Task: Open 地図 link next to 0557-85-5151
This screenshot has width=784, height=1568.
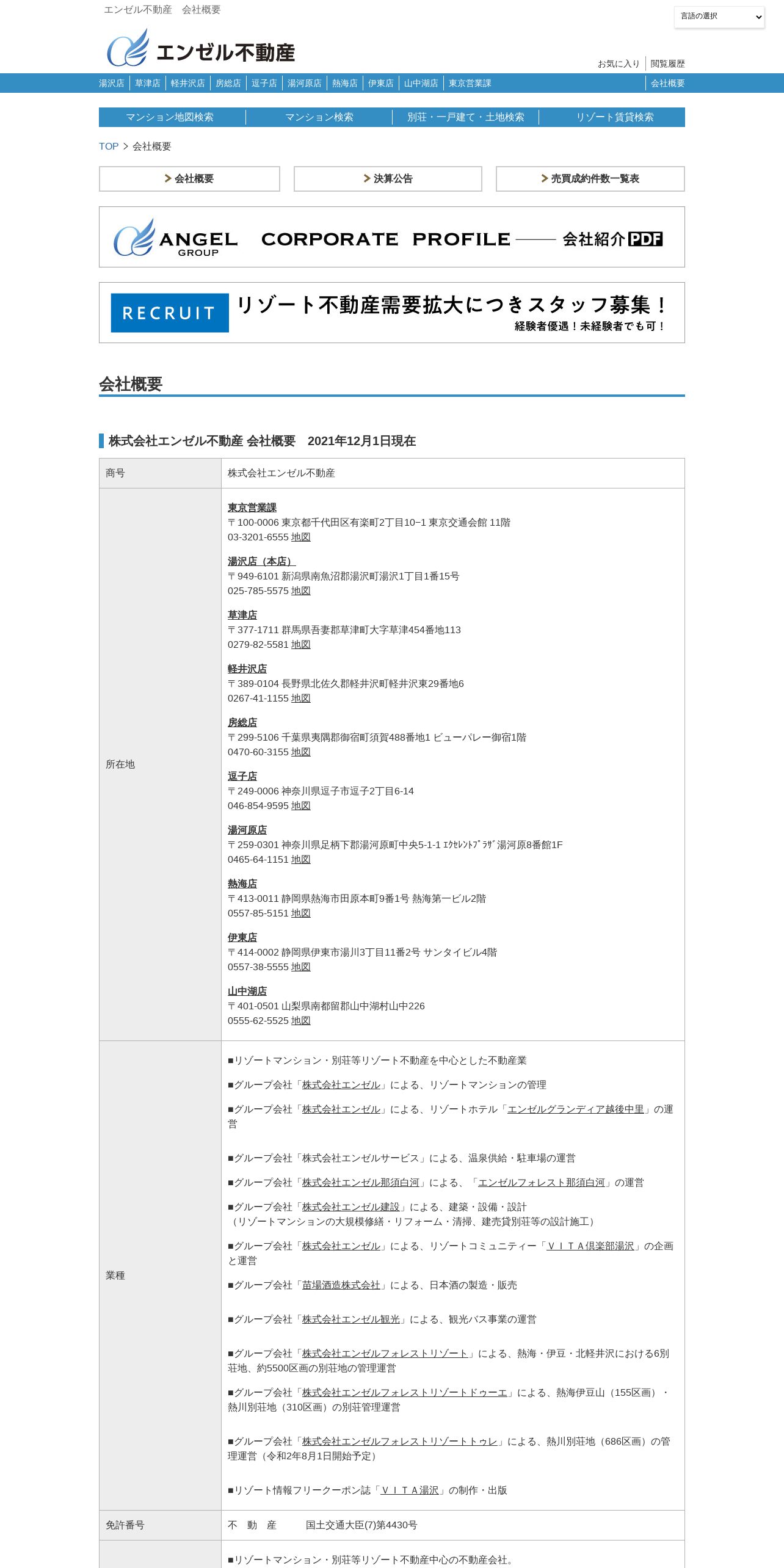Action: click(x=301, y=913)
